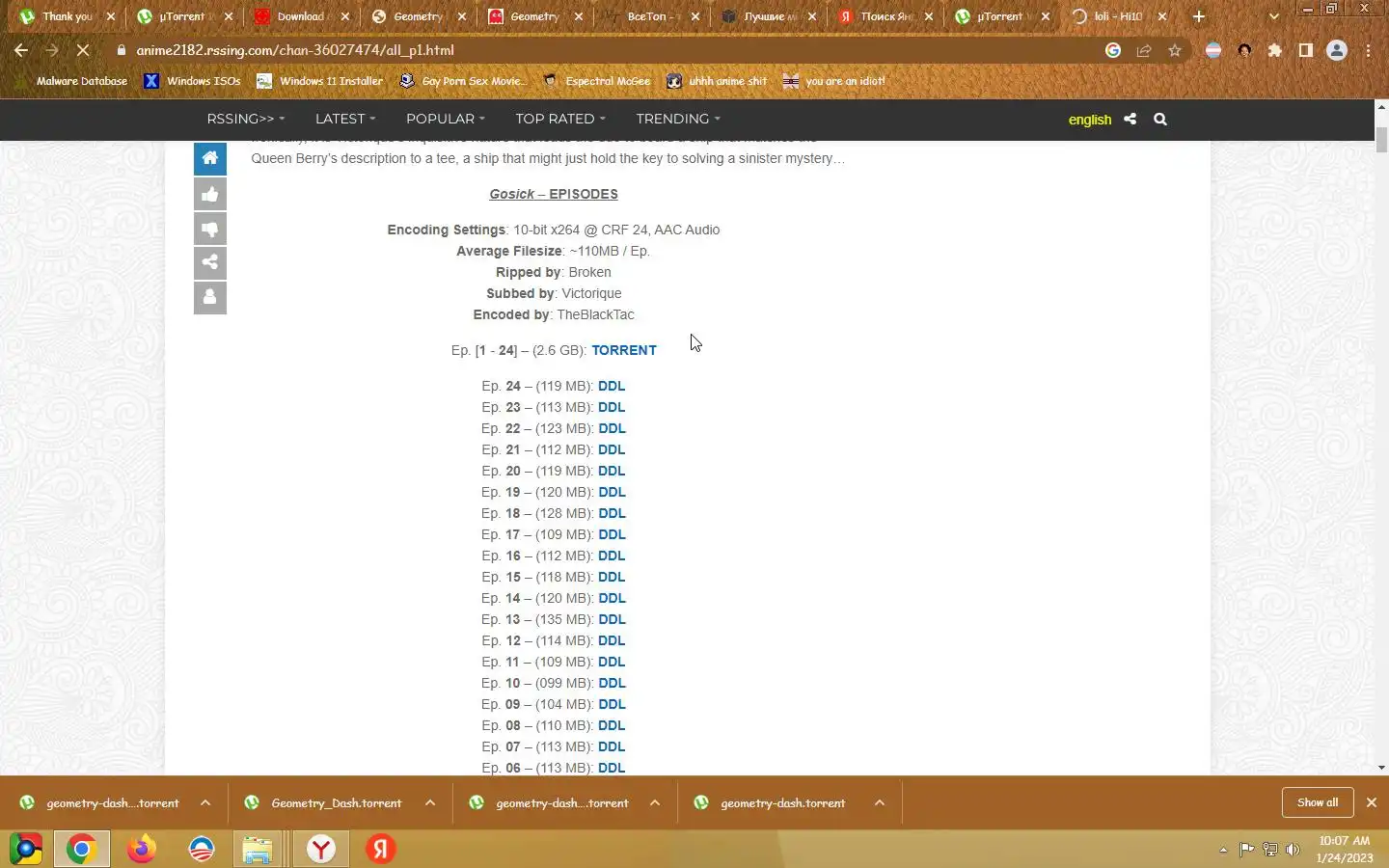Image resolution: width=1389 pixels, height=868 pixels.
Task: Open the Windows 11 Installer bookmark
Action: (319, 81)
